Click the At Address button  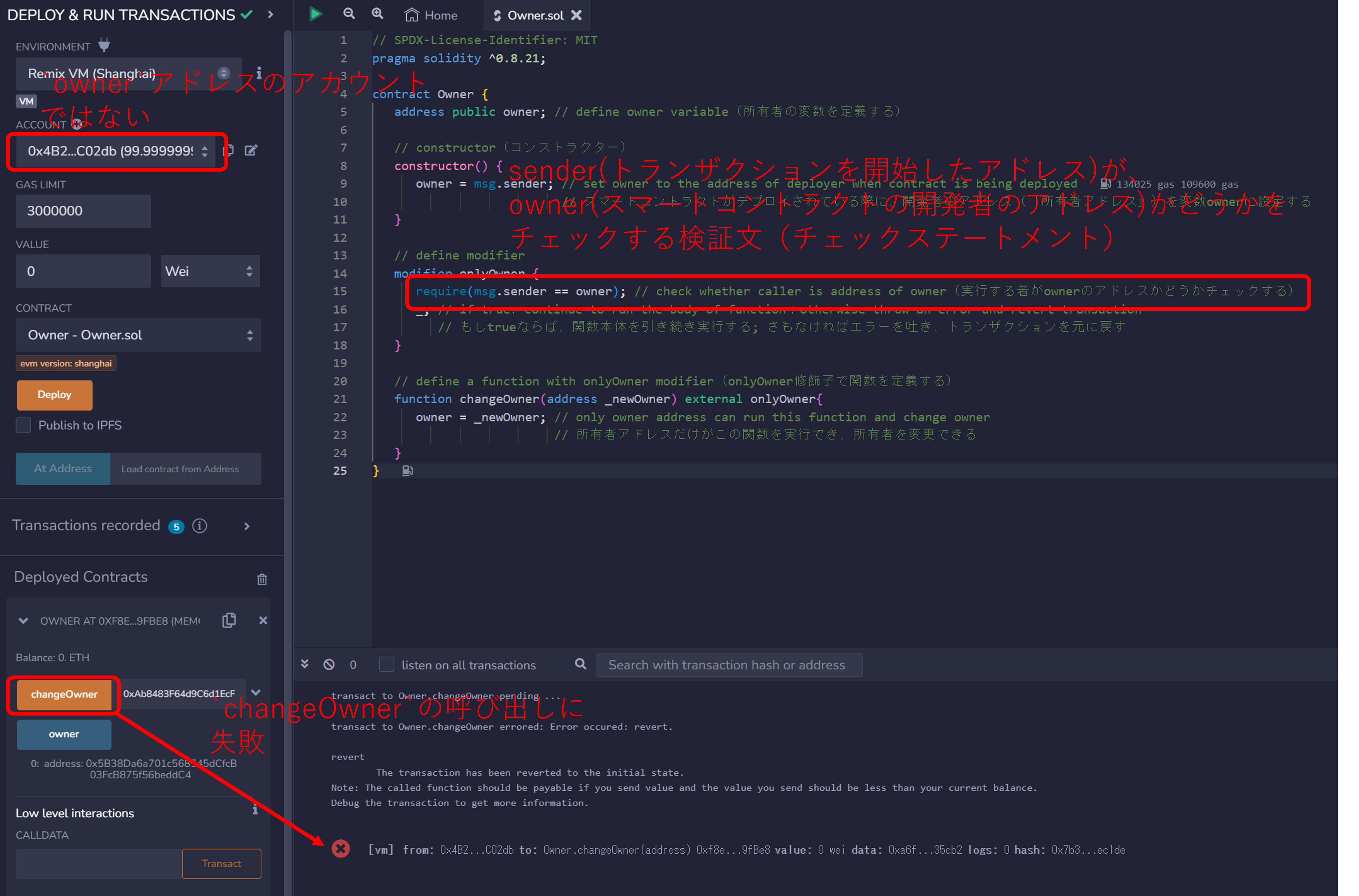(63, 468)
